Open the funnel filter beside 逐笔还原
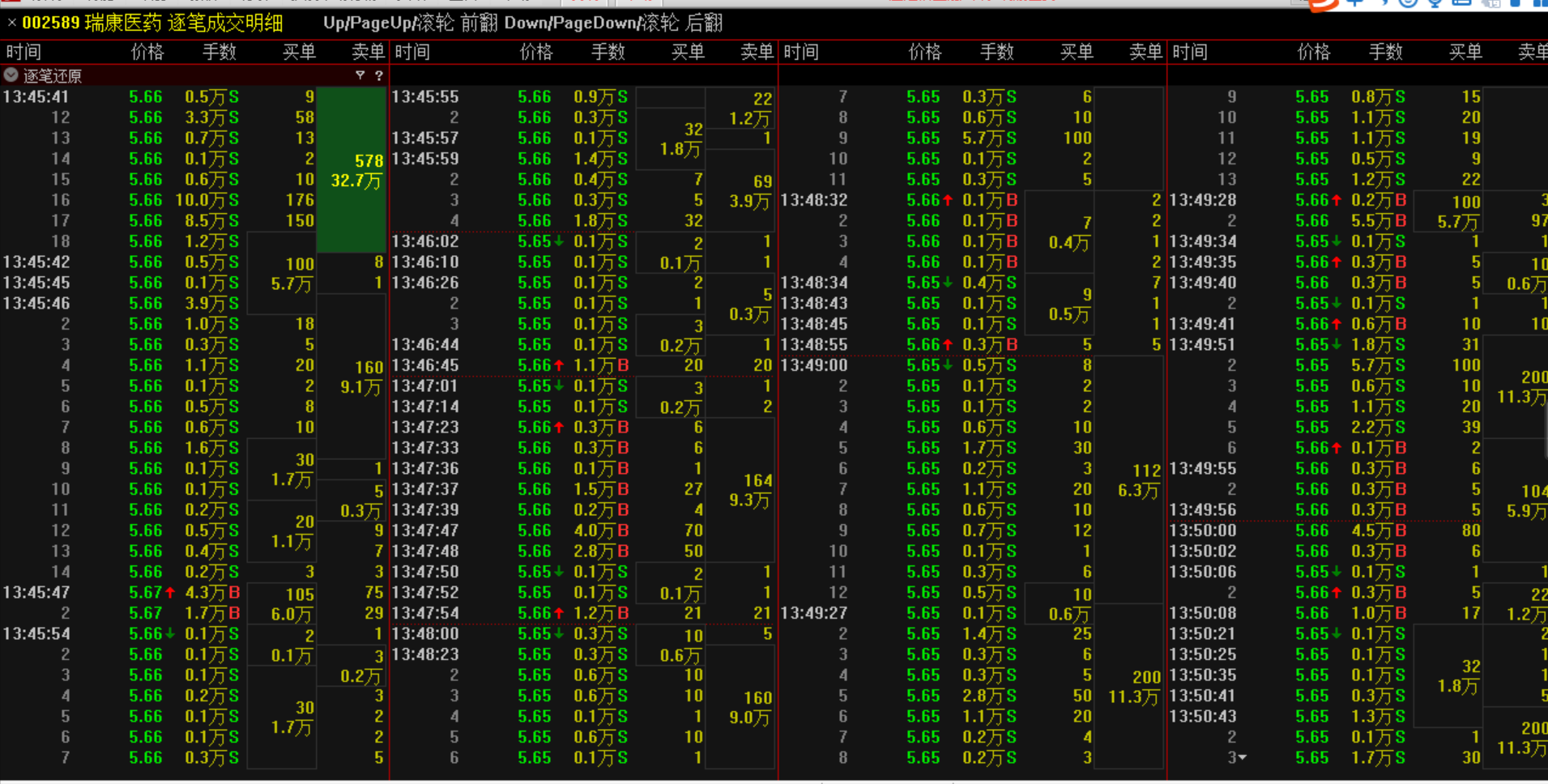This screenshot has height=784, width=1548. [360, 75]
